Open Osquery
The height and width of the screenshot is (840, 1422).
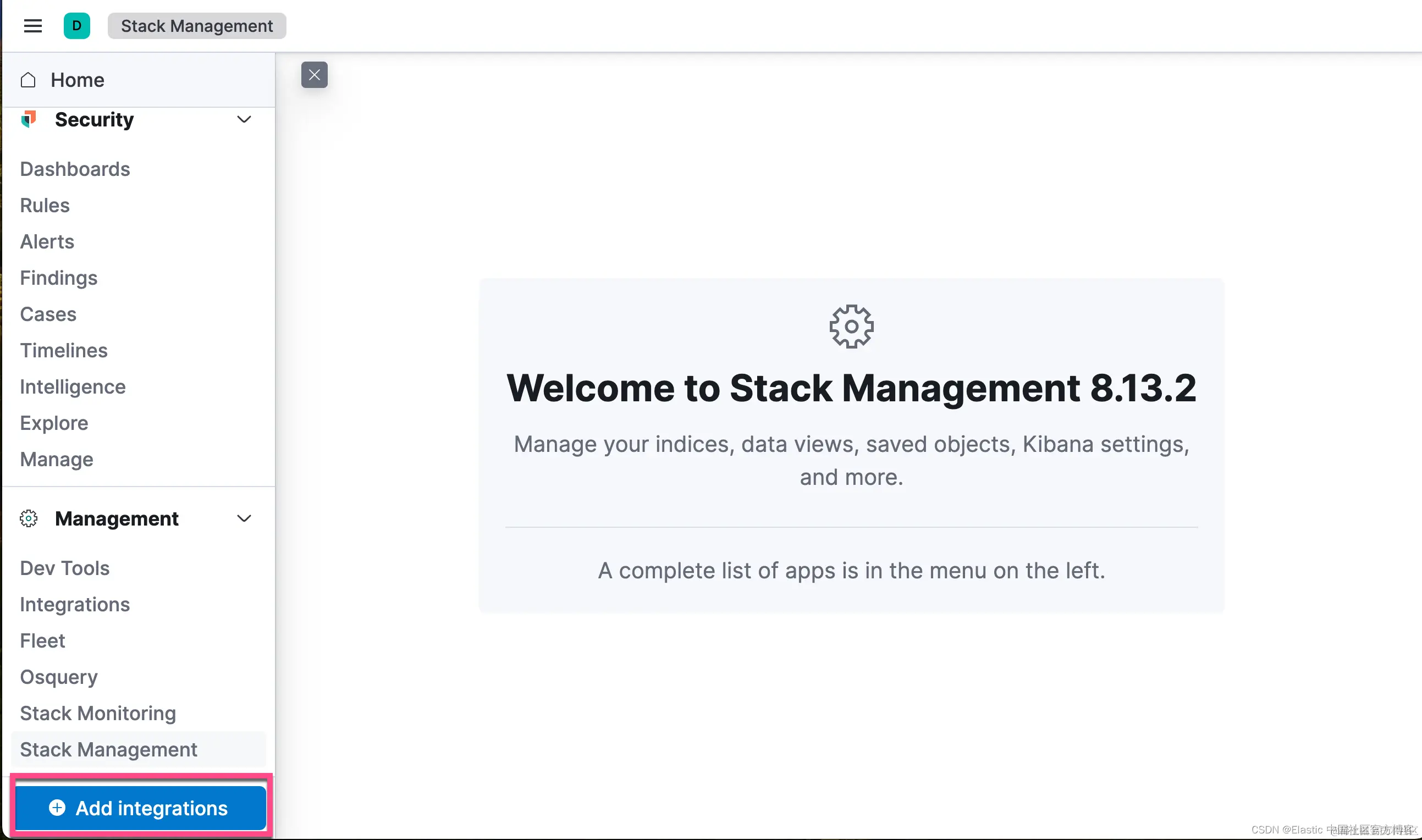(x=59, y=677)
